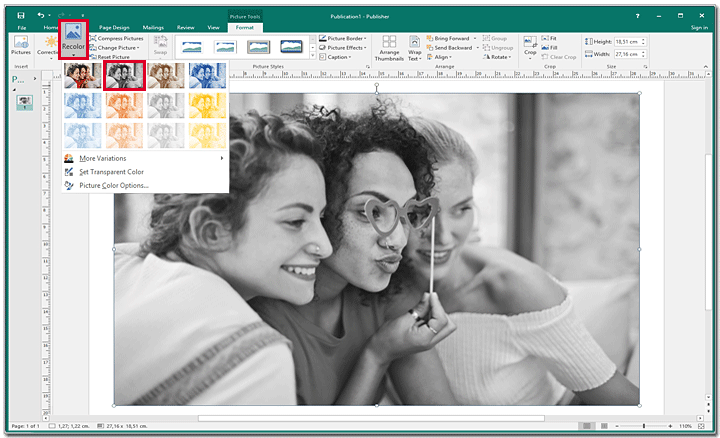Increase Height with the stepper arrow
The width and height of the screenshot is (720, 438).
pos(643,40)
